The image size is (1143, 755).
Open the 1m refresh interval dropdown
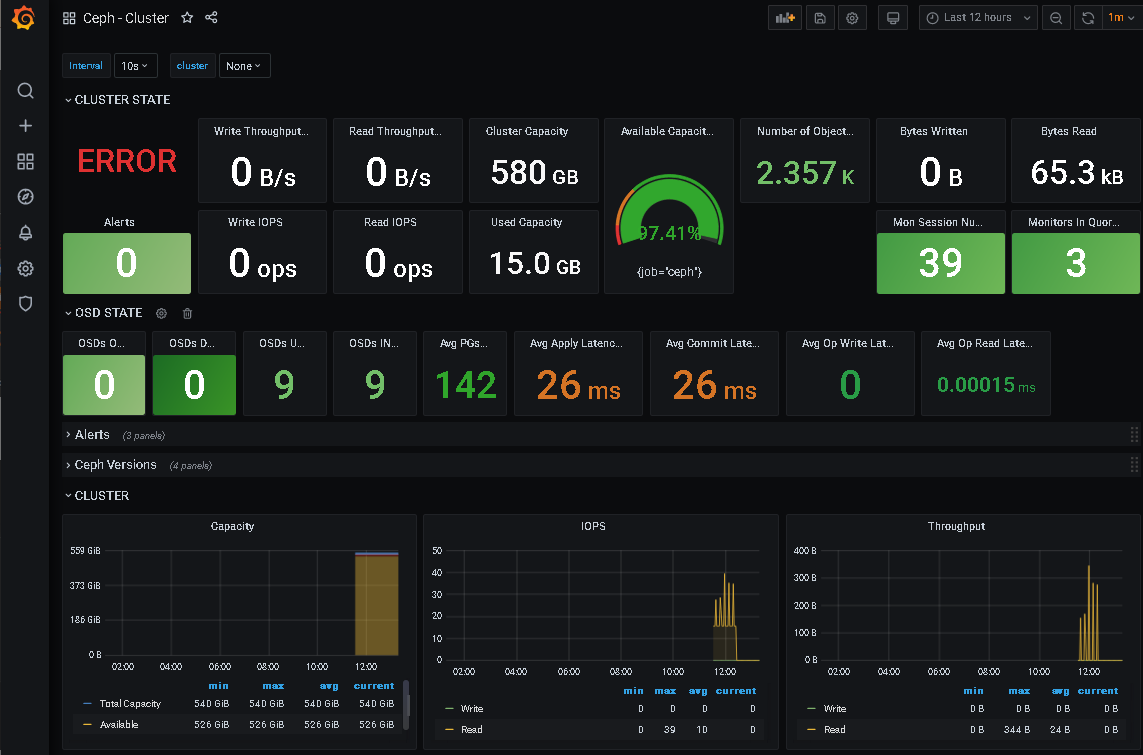point(1120,18)
